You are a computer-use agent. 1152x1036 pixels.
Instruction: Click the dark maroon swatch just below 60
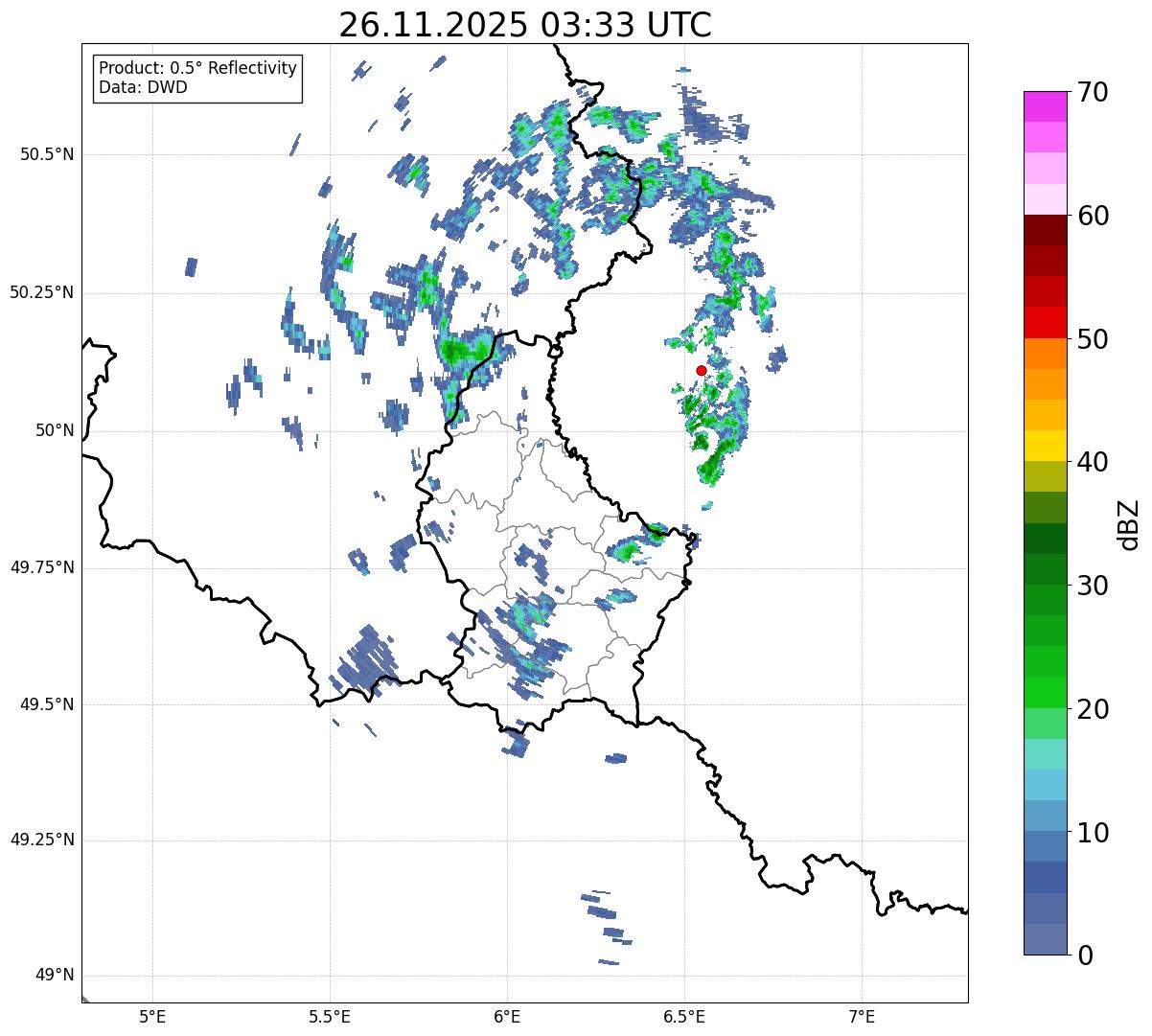click(x=1045, y=230)
